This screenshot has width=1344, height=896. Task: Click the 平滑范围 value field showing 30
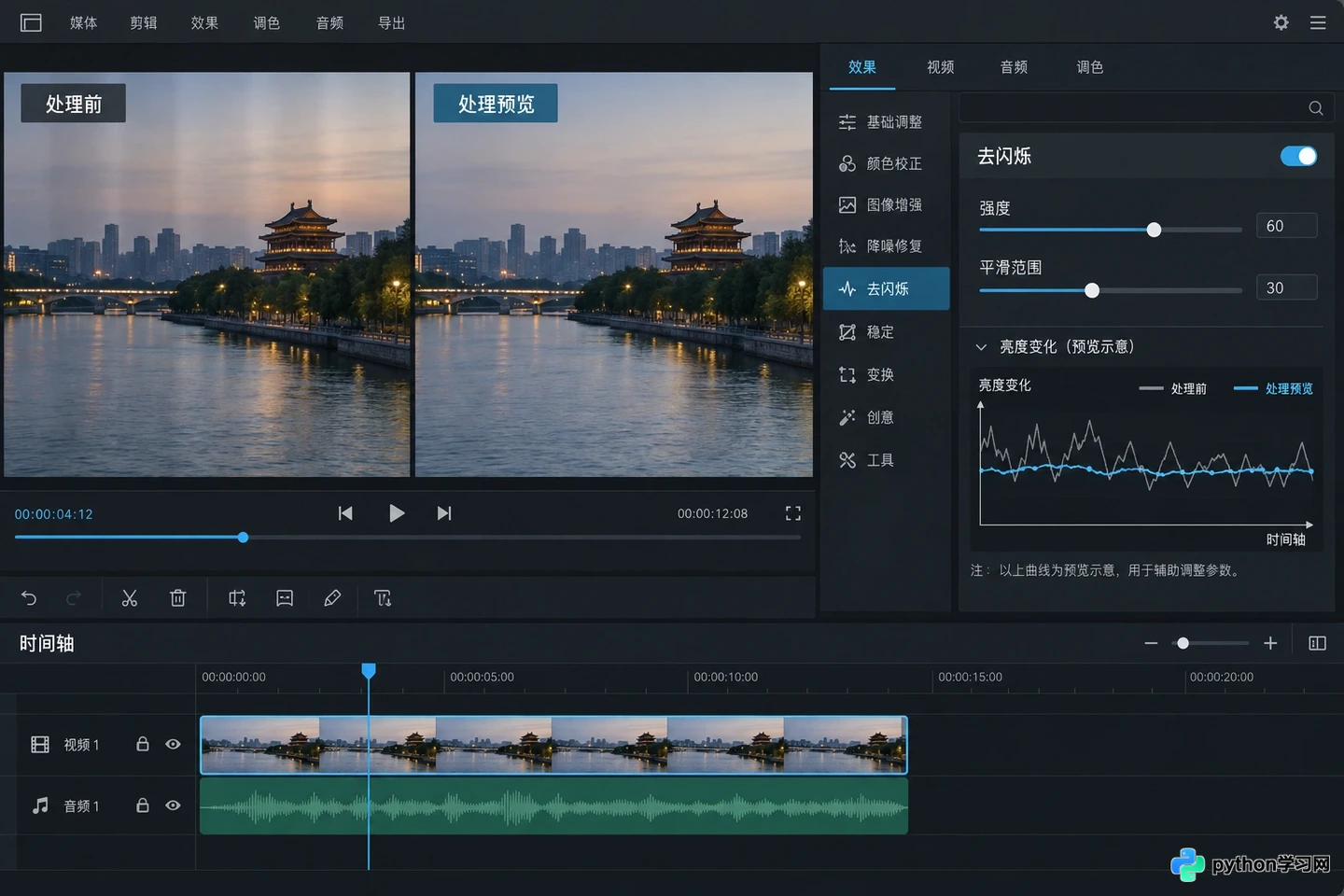coord(1286,287)
